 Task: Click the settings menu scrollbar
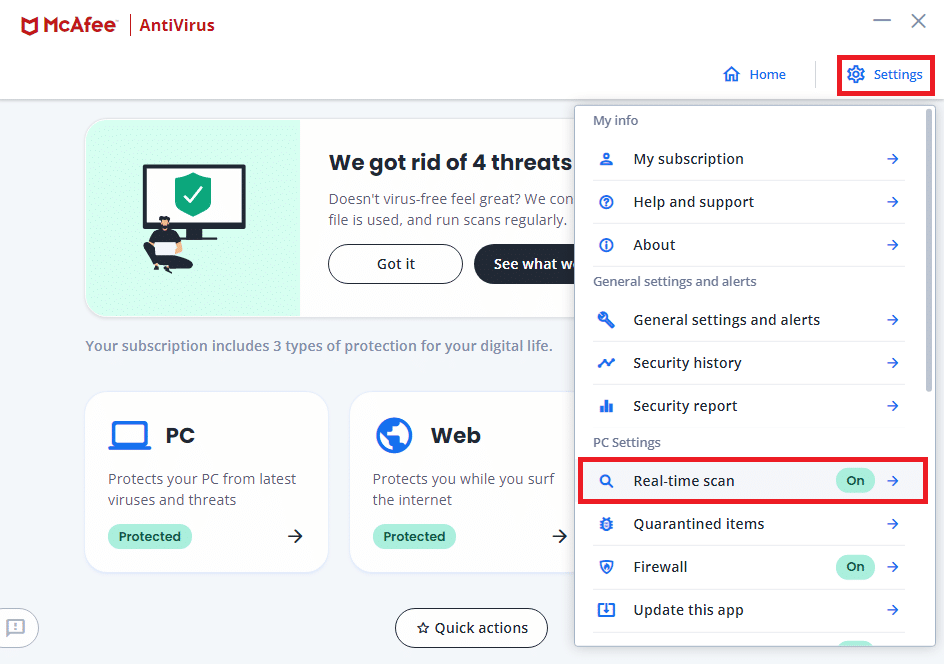929,250
